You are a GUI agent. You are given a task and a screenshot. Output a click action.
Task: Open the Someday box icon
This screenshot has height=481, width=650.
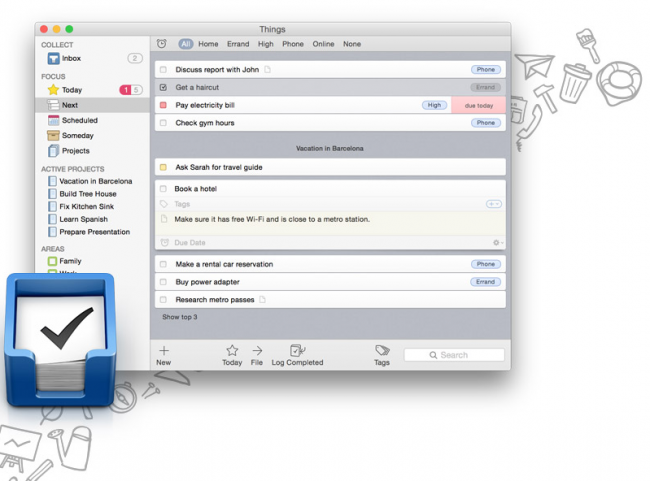pos(53,136)
